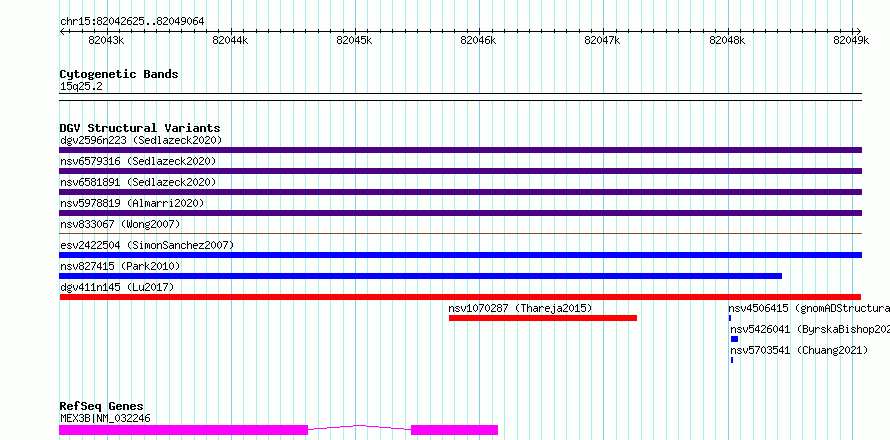This screenshot has height=440, width=890.
Task: Click the 82048k ruler tick label
Action: [727, 40]
